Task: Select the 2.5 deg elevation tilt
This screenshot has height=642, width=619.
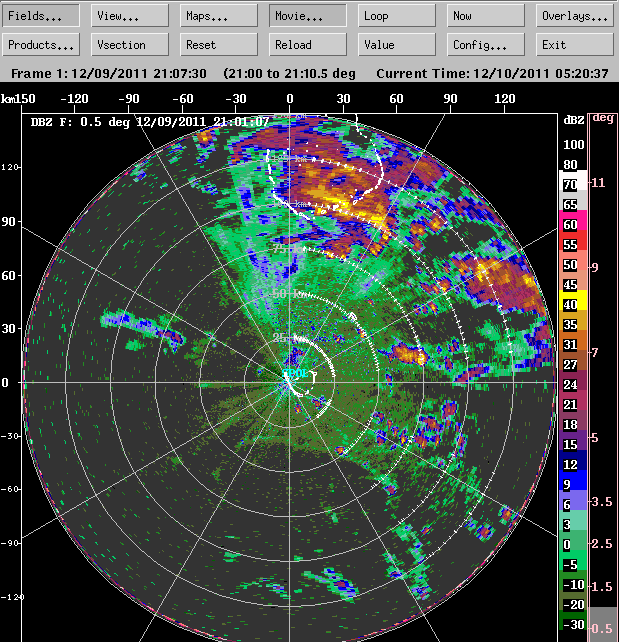Action: [x=602, y=544]
